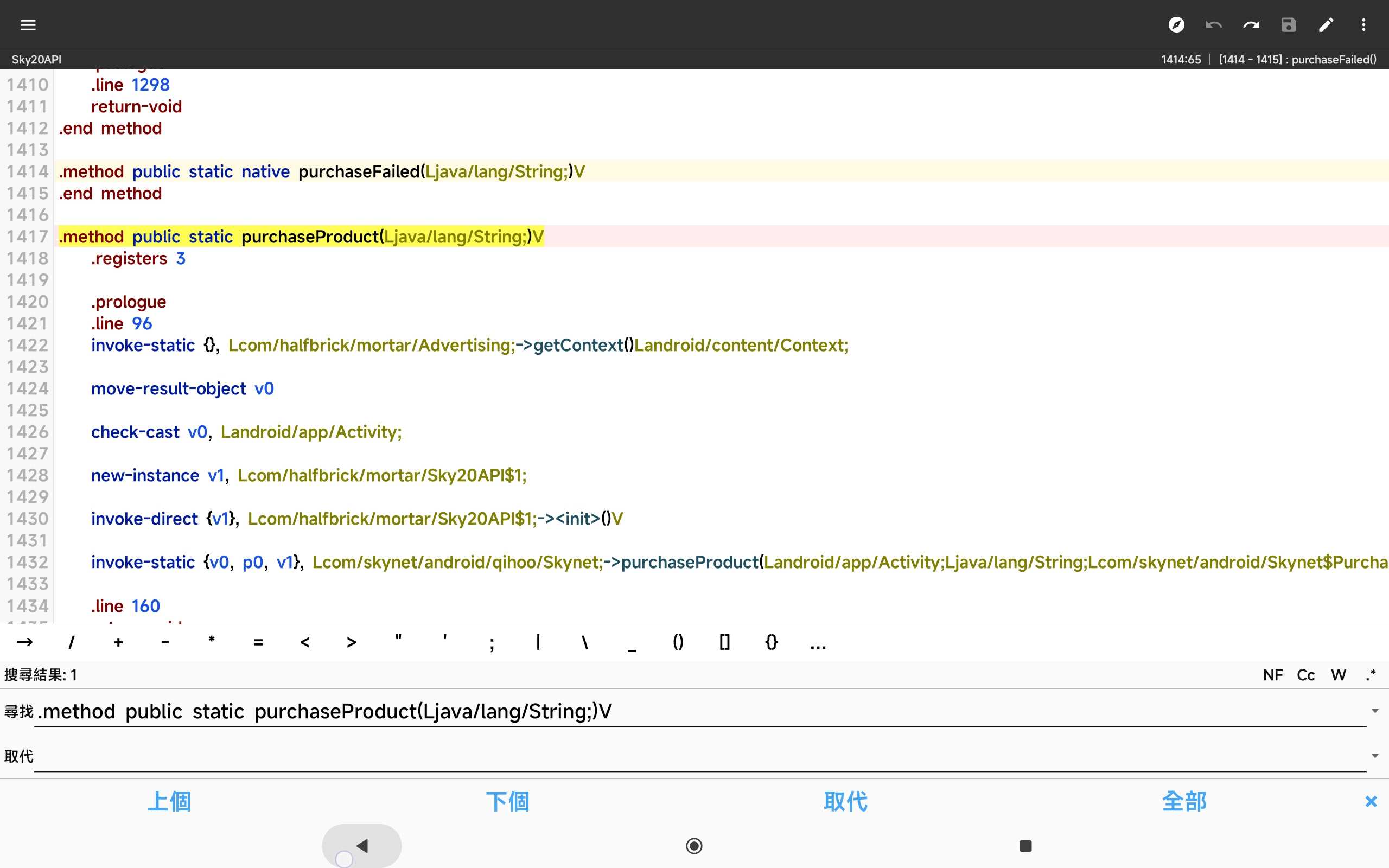The image size is (1389, 868).
Task: Toggle the NF search option
Action: 1272,675
